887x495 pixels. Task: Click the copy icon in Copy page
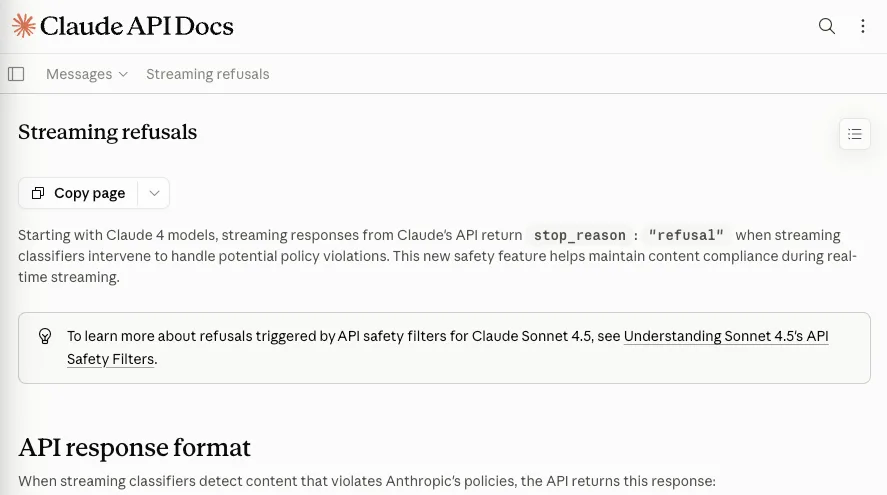click(x=38, y=193)
